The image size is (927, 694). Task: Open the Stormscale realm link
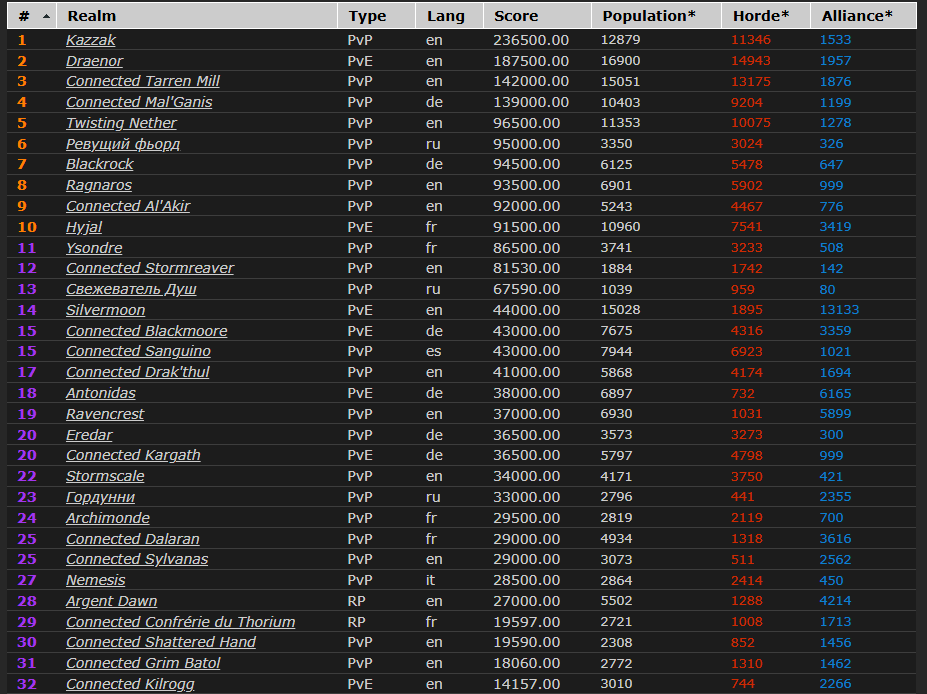[x=105, y=476]
